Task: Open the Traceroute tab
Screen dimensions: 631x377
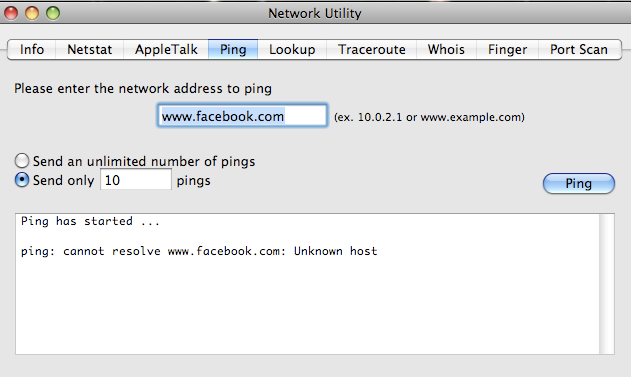Action: pos(371,49)
